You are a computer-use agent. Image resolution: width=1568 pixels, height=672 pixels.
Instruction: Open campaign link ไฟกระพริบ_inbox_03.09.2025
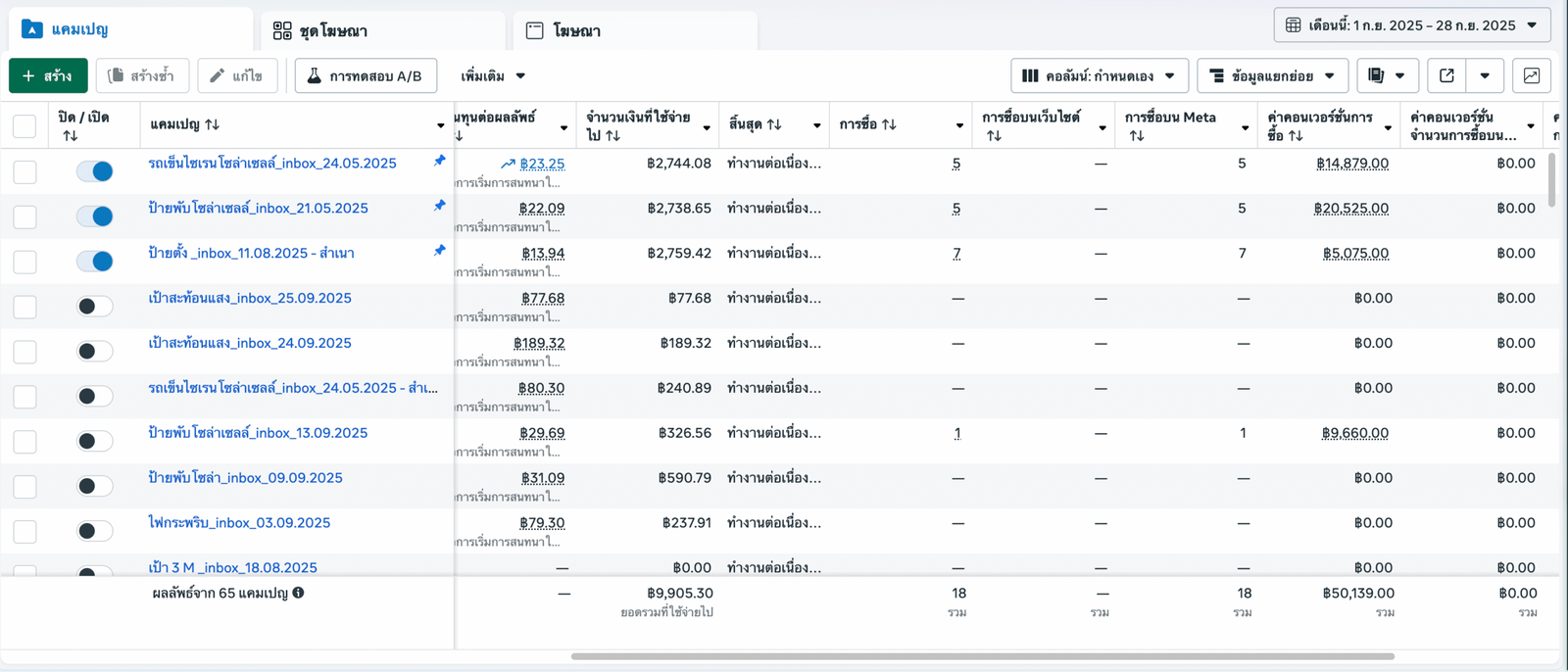239,522
